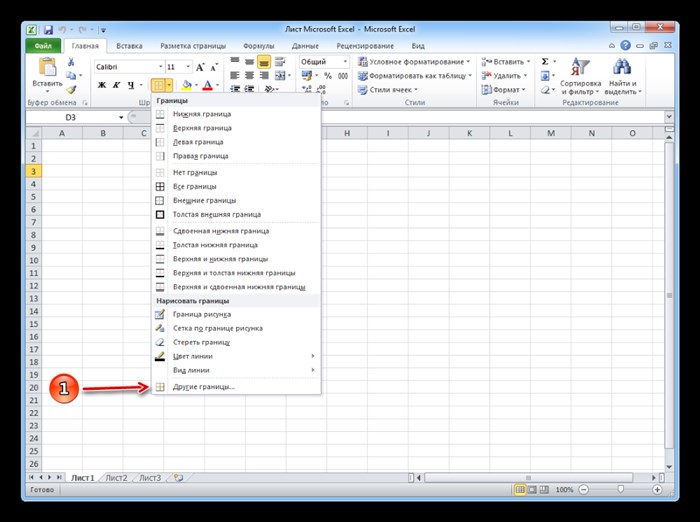Click the zoom out minus button

(x=583, y=490)
